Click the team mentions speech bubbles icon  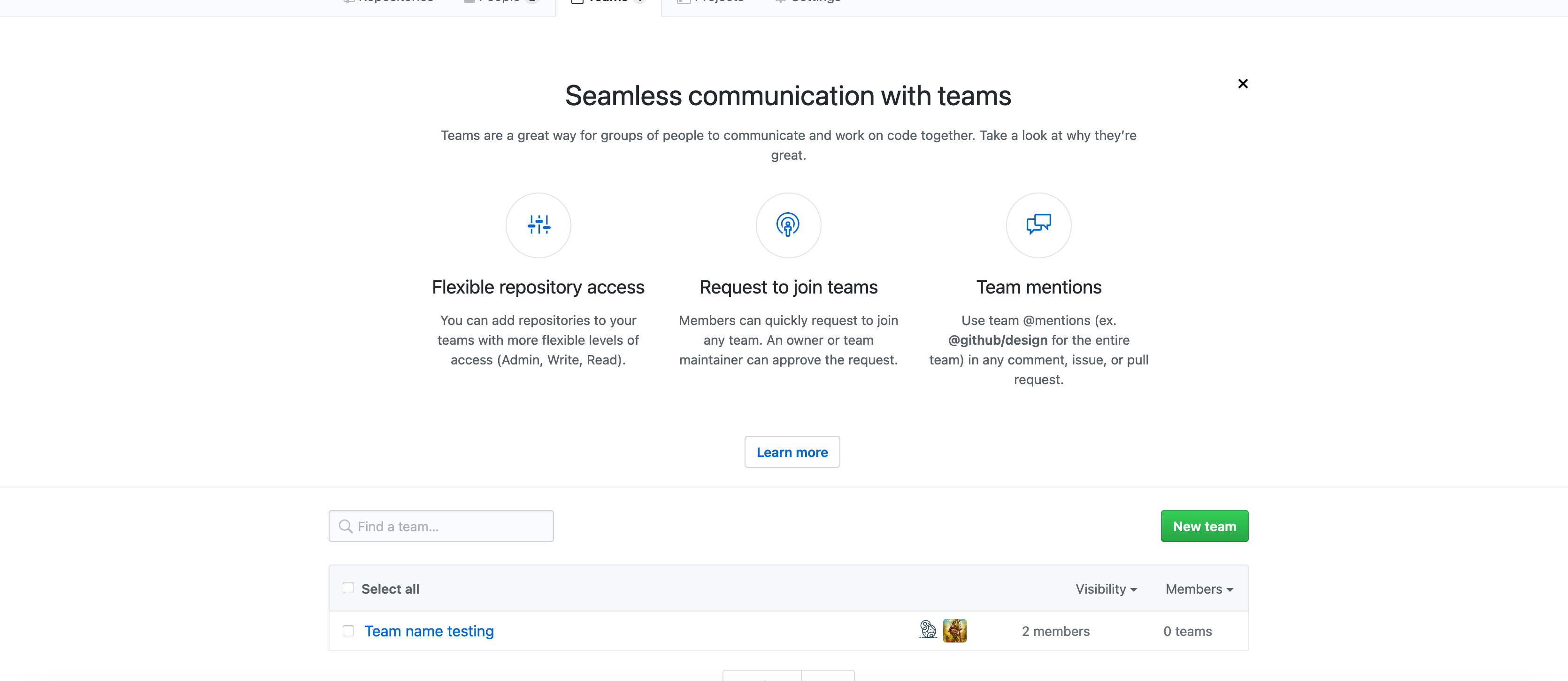tap(1038, 225)
